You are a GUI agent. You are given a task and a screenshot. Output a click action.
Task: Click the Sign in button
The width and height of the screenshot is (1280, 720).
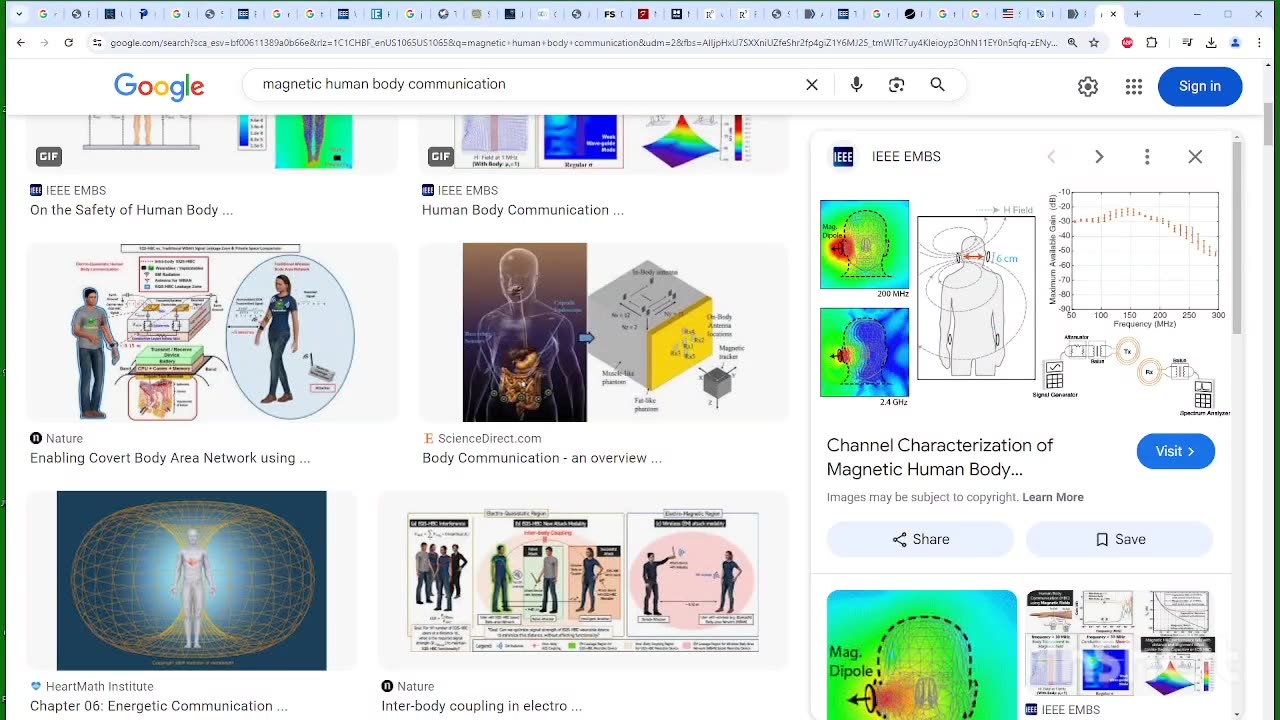pos(1200,86)
